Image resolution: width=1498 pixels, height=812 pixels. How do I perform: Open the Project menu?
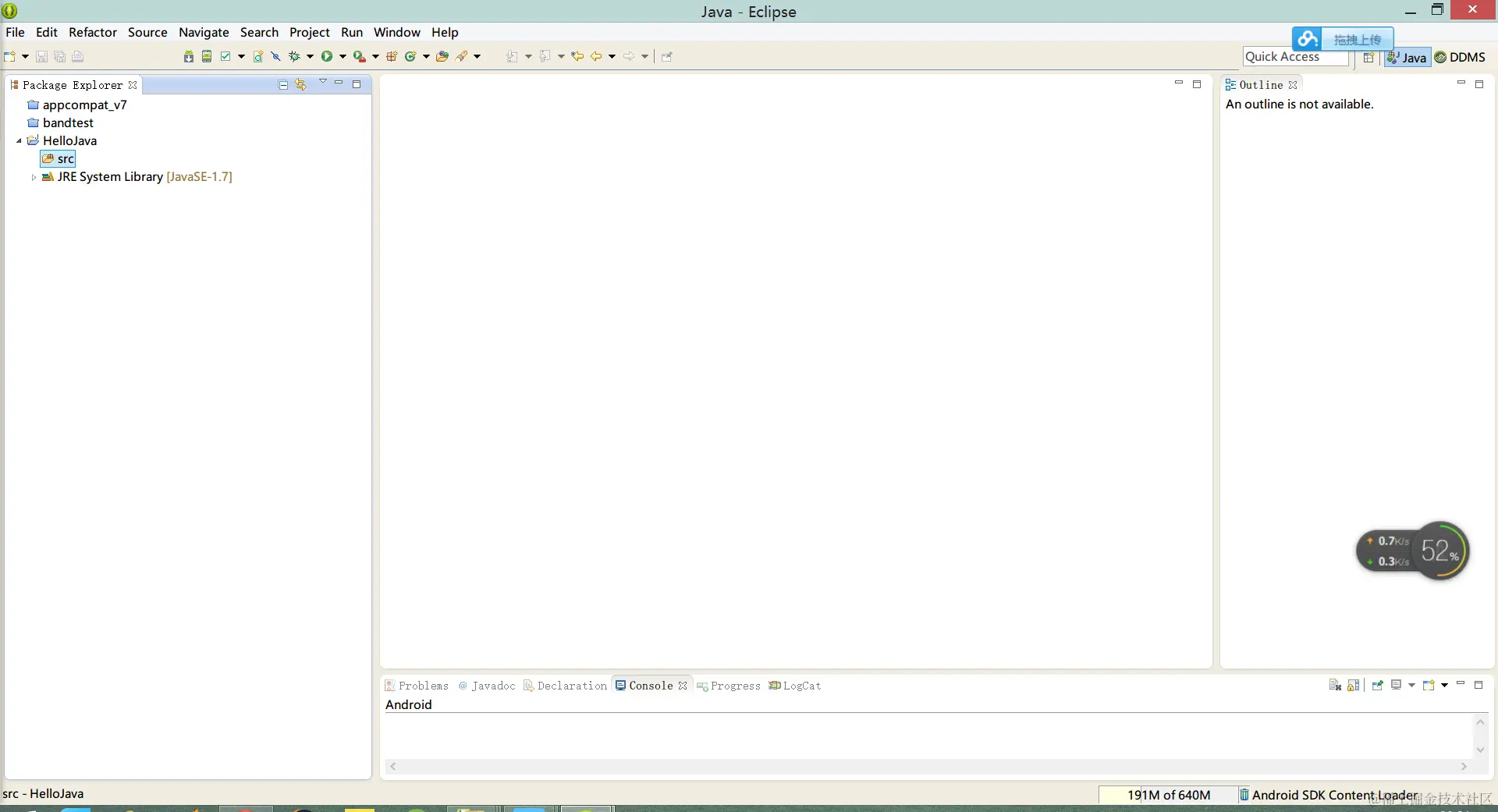310,32
